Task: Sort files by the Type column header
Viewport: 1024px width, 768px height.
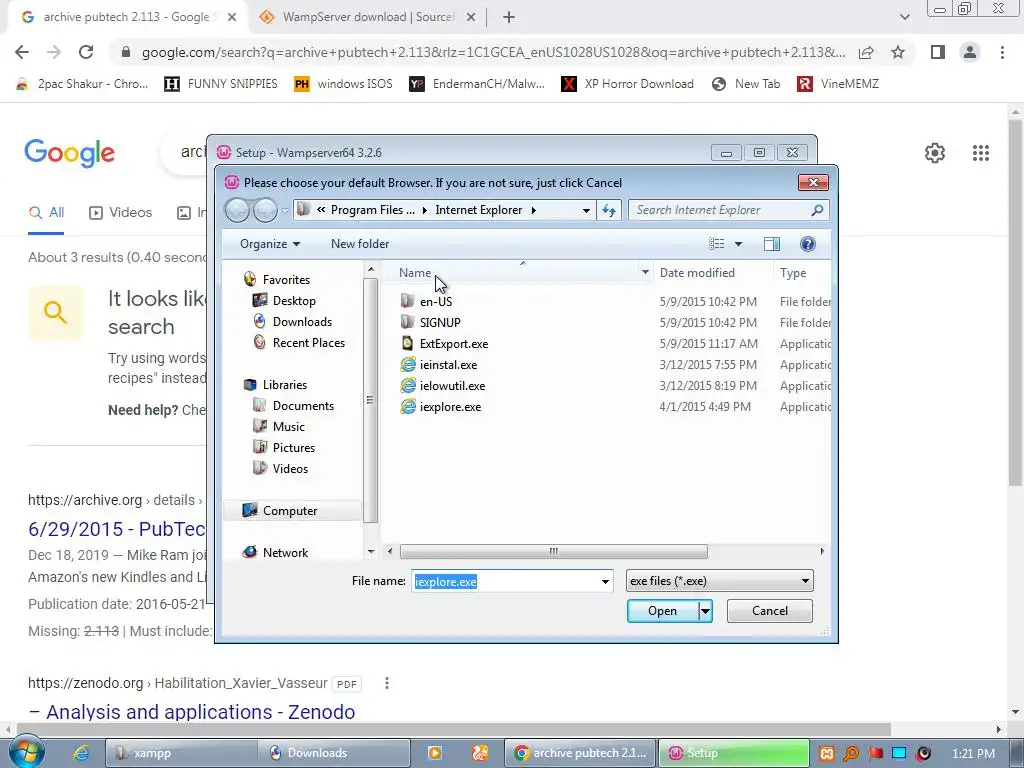Action: tap(793, 273)
